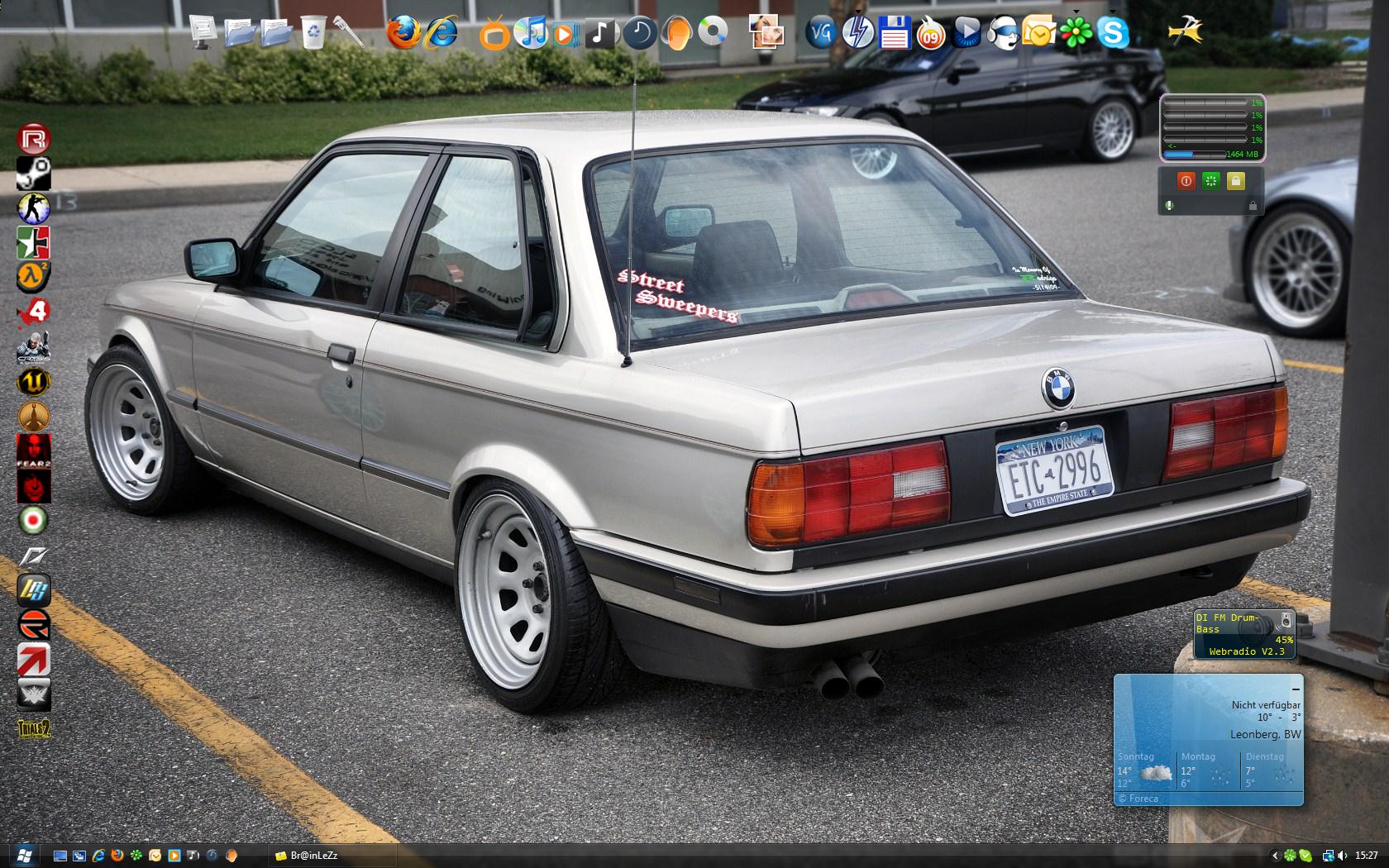Click the Dienstag forecast in the weather gadget

tap(1271, 770)
